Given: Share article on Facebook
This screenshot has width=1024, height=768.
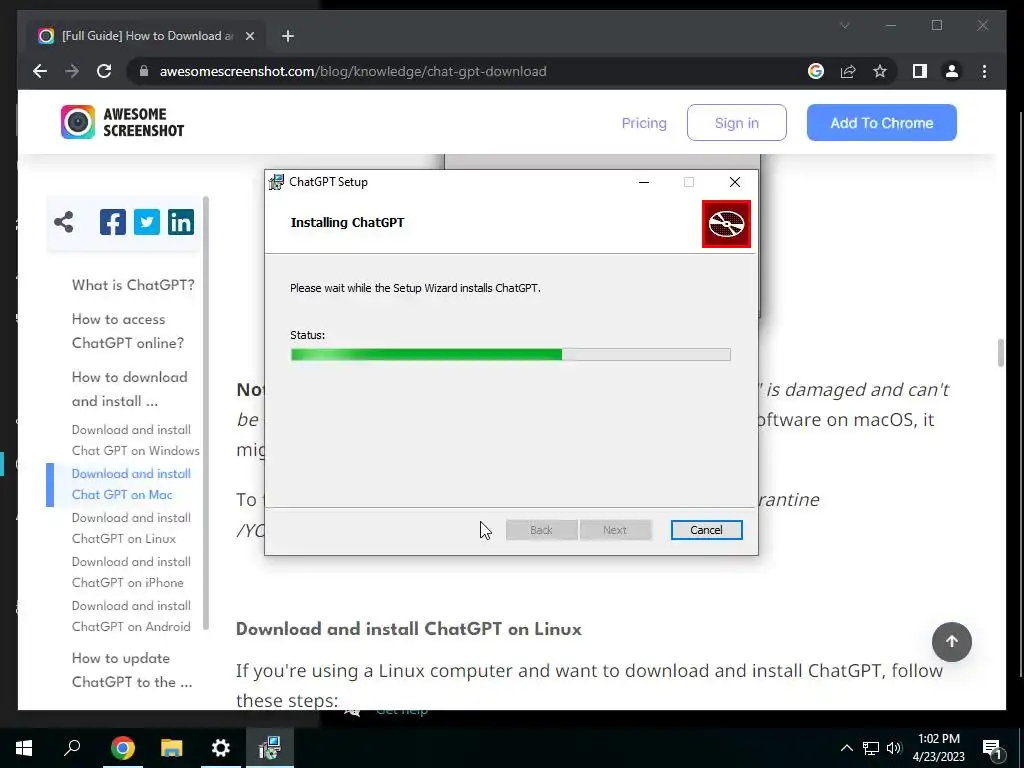Looking at the screenshot, I should 113,222.
